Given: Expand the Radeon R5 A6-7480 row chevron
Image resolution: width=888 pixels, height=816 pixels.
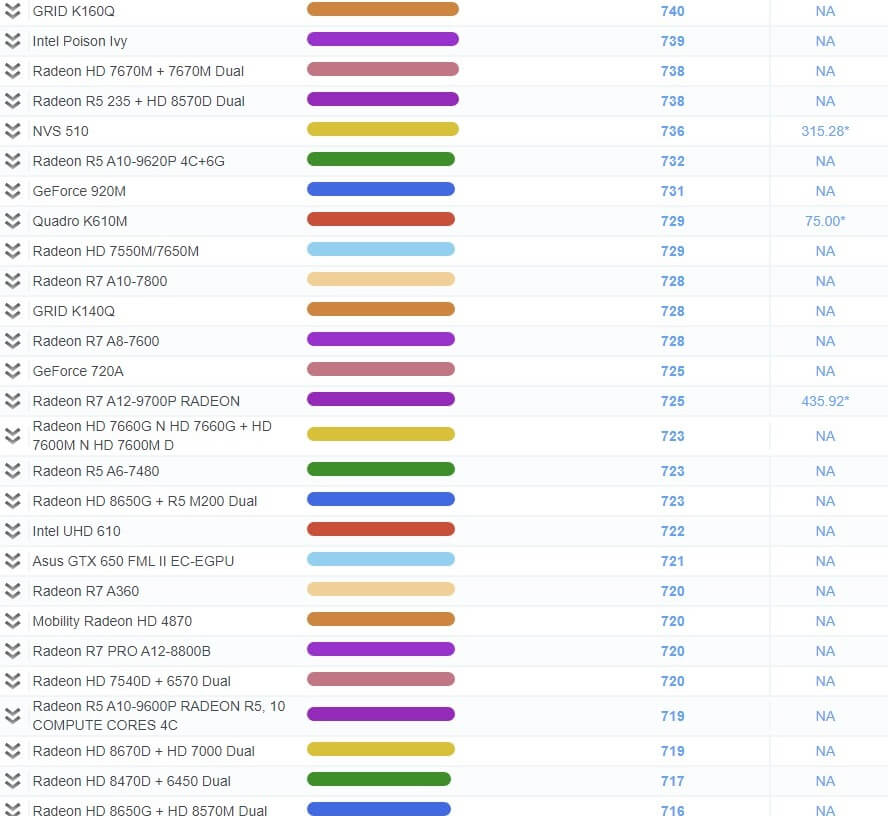Looking at the screenshot, I should 12,471.
